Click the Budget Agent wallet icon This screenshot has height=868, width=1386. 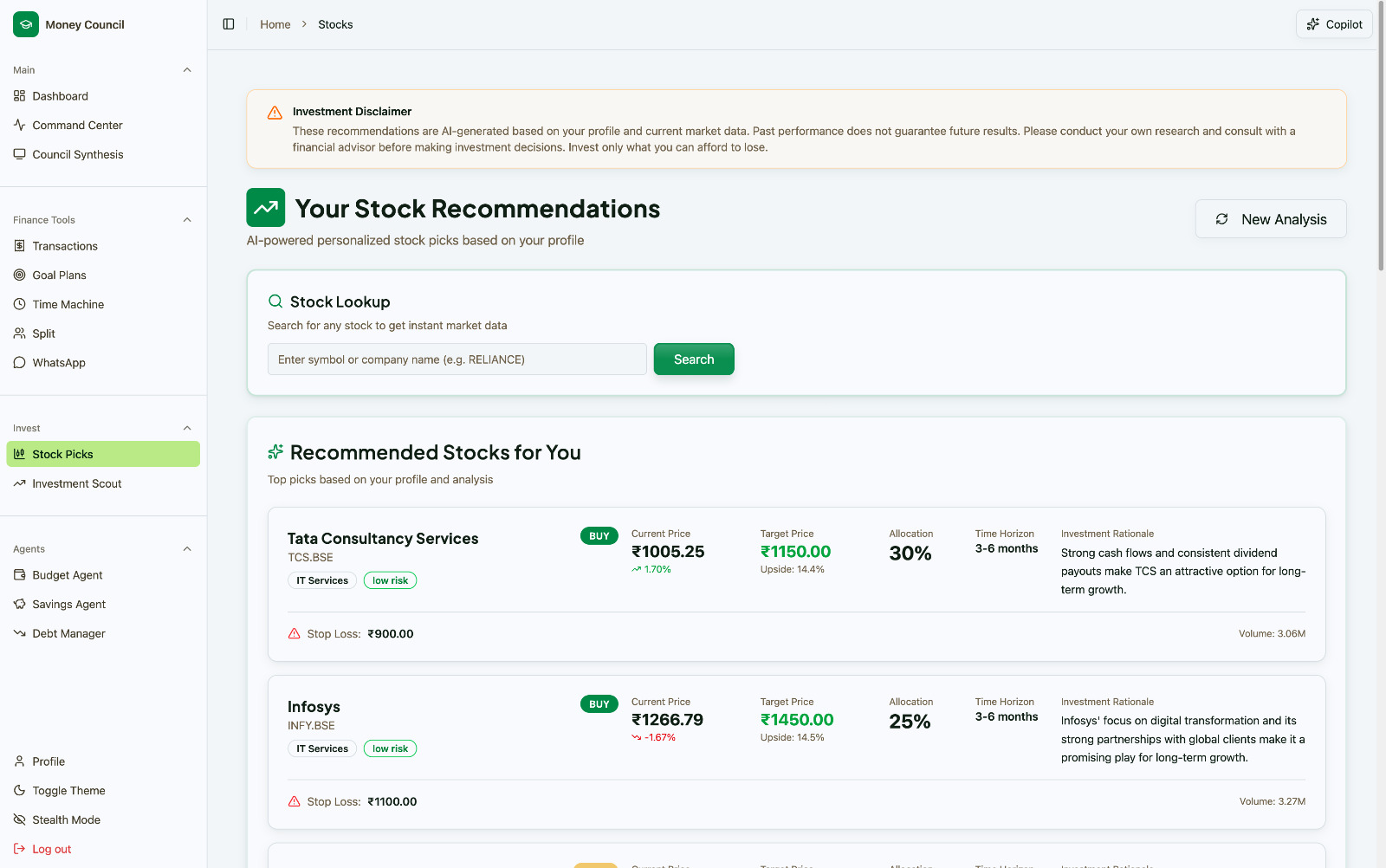coord(19,575)
